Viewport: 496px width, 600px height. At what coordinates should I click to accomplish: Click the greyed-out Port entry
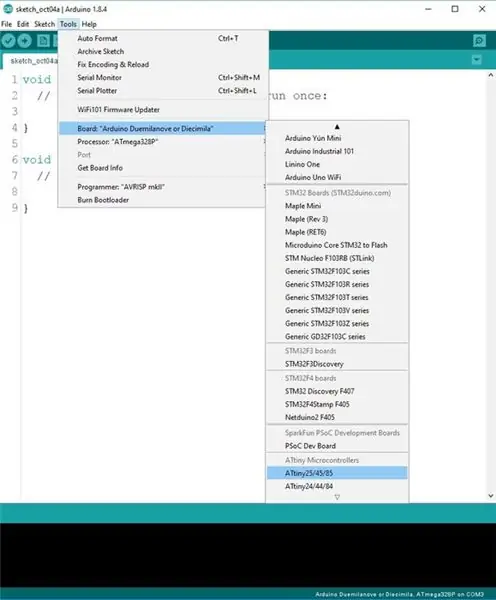coord(163,155)
